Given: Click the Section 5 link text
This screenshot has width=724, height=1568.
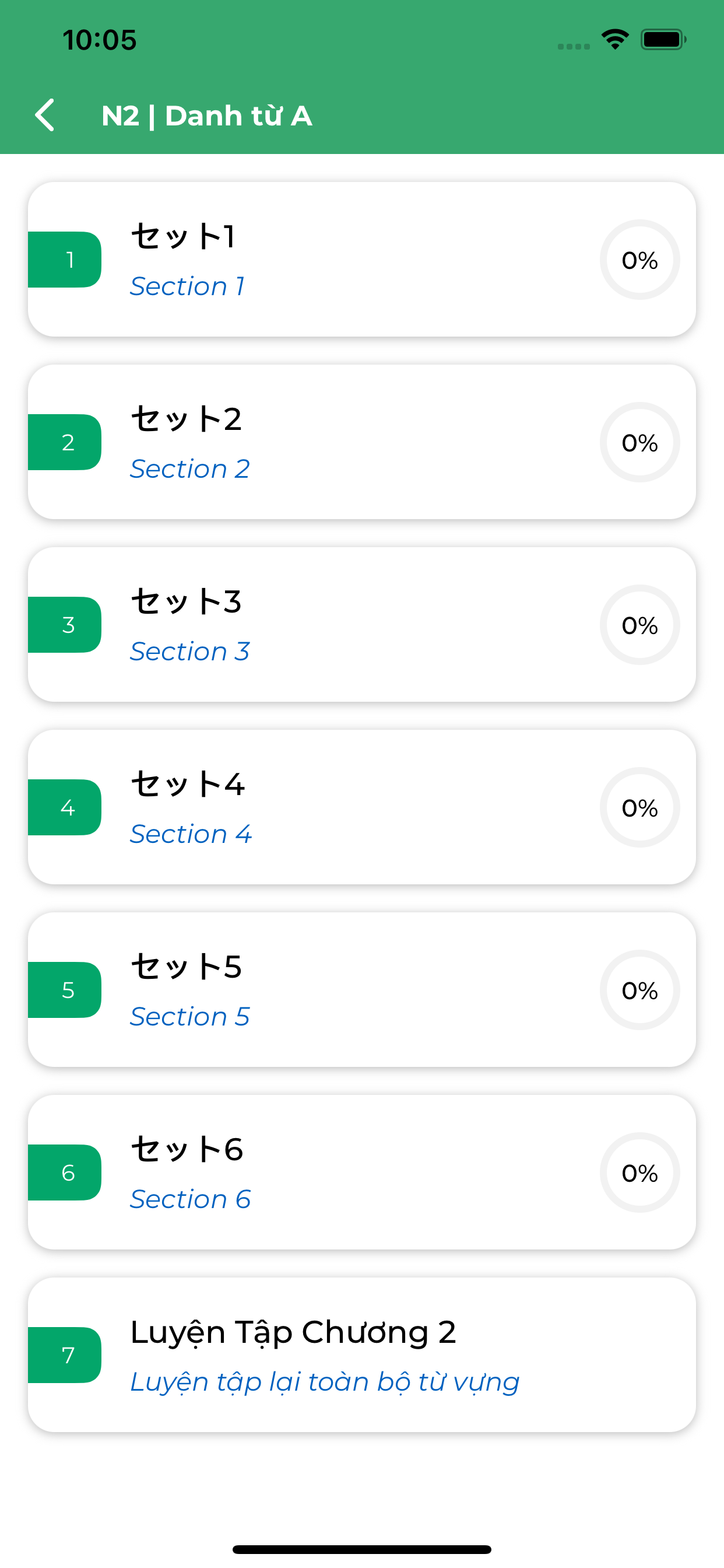Looking at the screenshot, I should 190,1017.
